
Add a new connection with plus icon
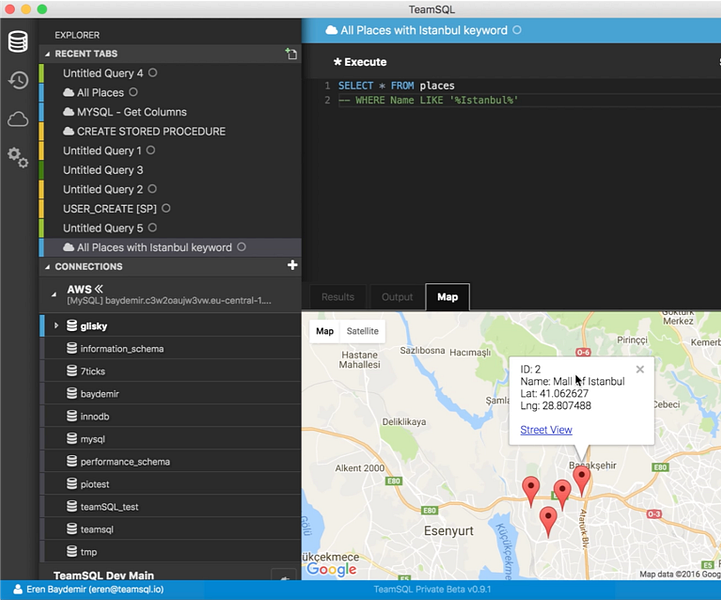tap(292, 266)
